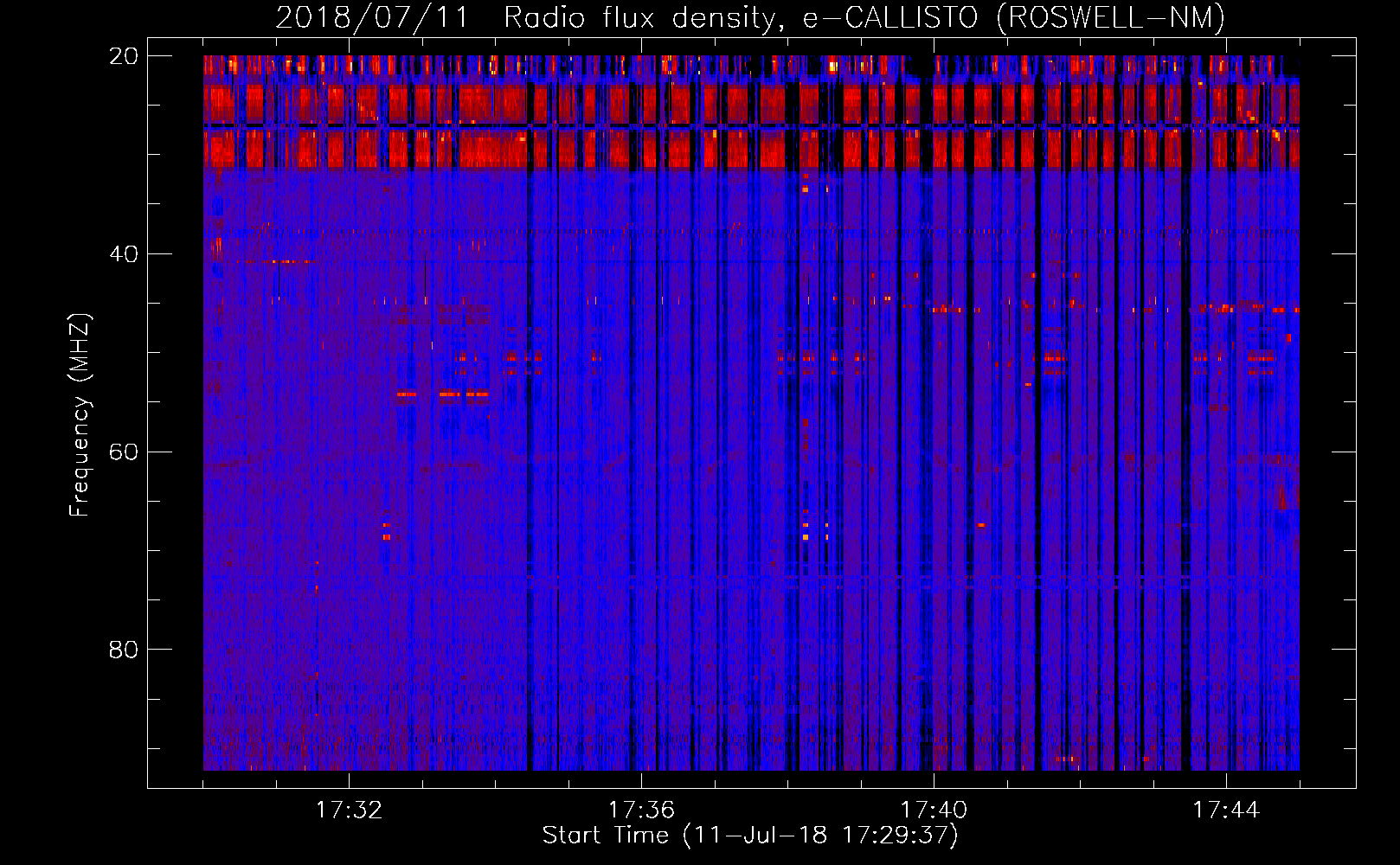The image size is (1400, 865).
Task: Click the 60 frequency tick label
Action: (124, 452)
